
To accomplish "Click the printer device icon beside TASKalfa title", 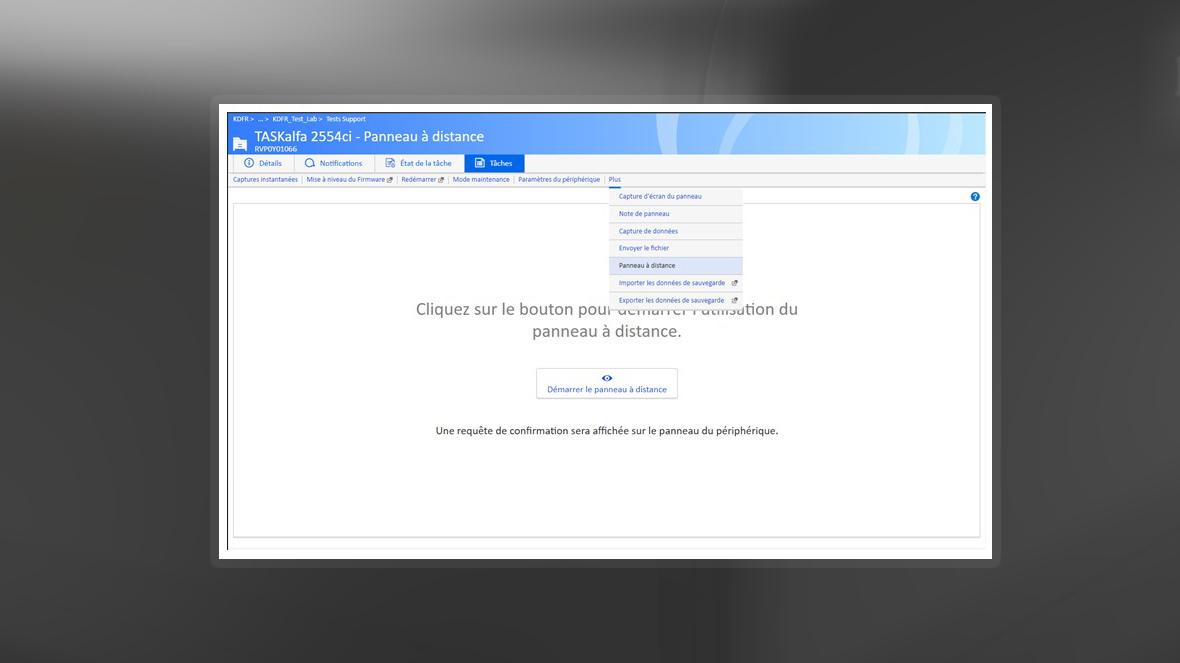I will tap(240, 143).
